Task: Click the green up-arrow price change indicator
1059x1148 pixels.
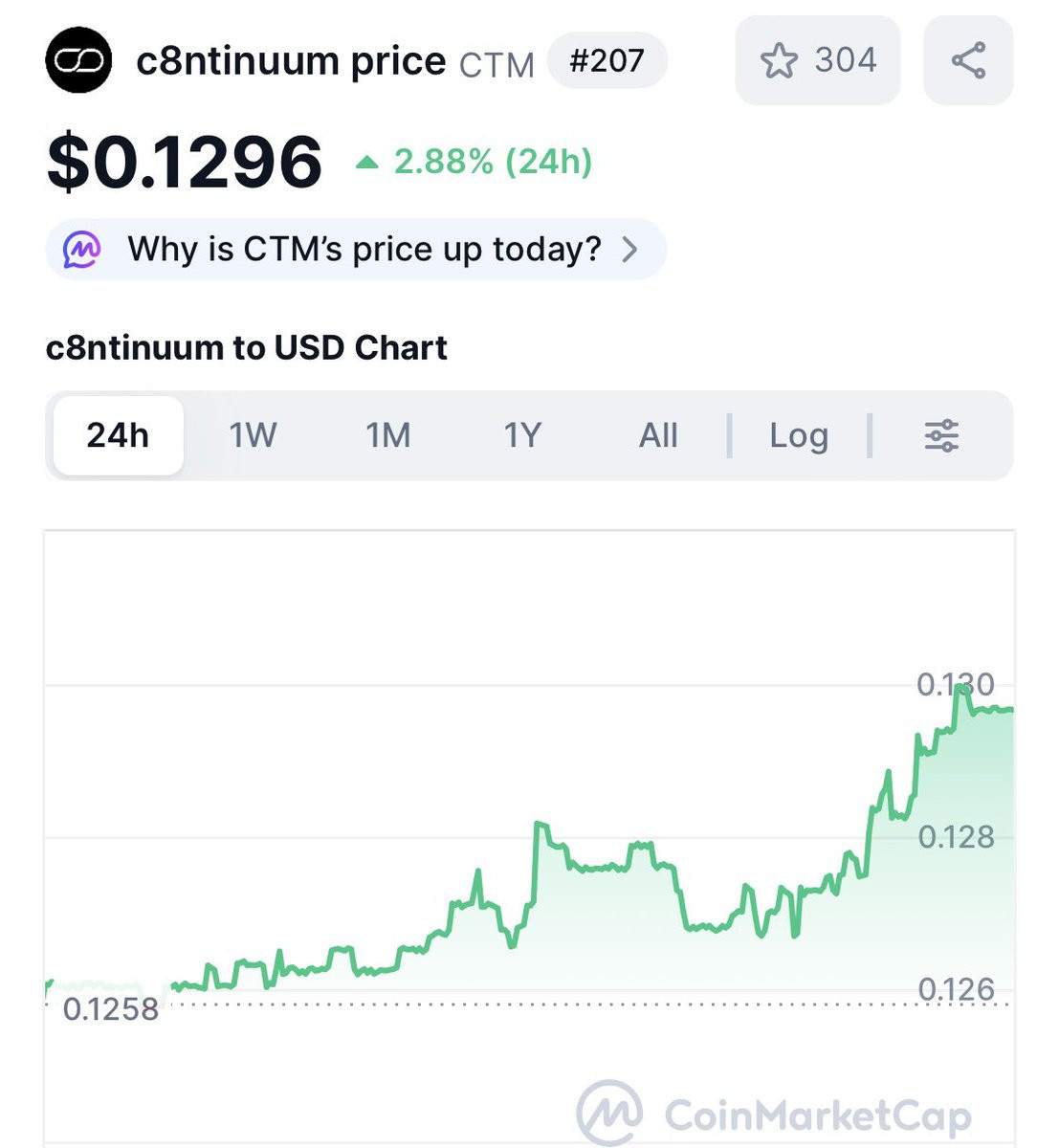Action: pyautogui.click(x=366, y=163)
